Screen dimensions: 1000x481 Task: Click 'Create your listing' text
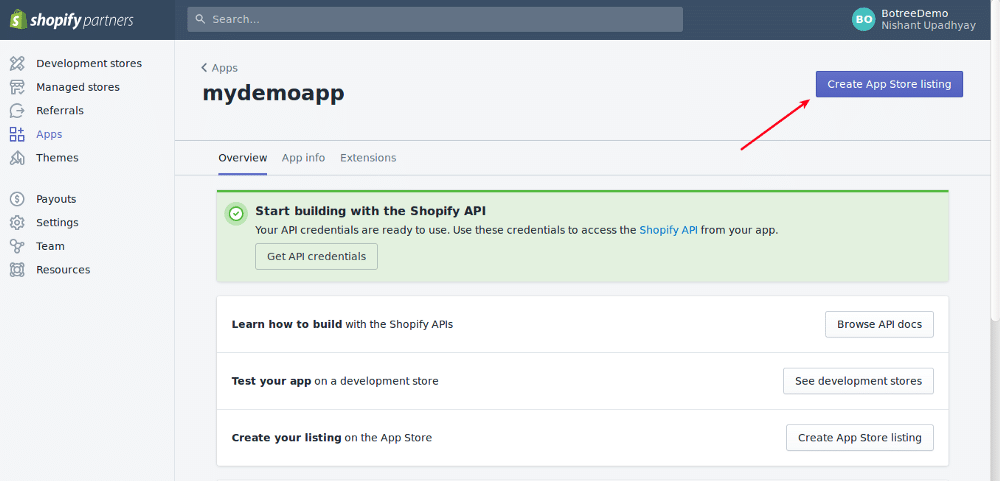(x=286, y=438)
